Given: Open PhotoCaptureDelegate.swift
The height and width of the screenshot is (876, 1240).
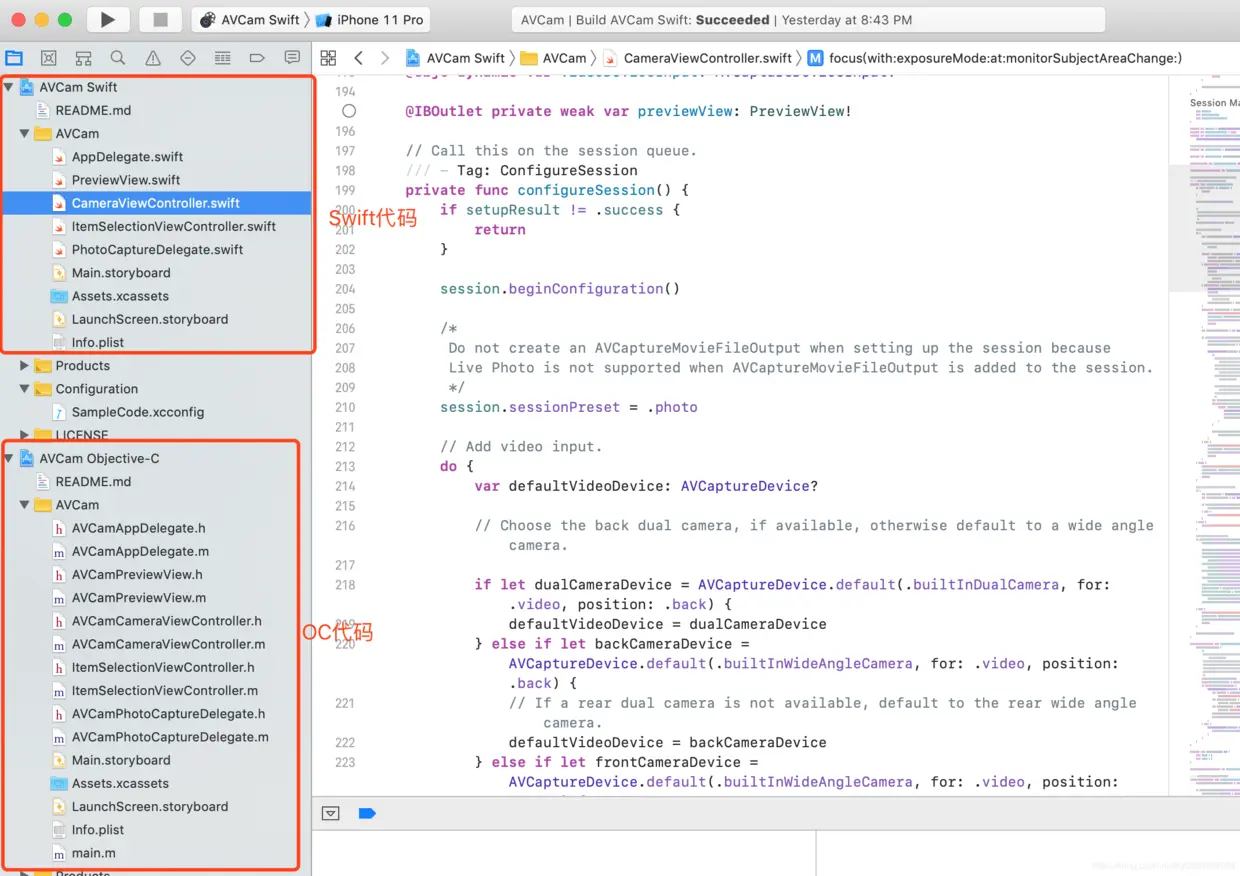Looking at the screenshot, I should click(x=157, y=250).
